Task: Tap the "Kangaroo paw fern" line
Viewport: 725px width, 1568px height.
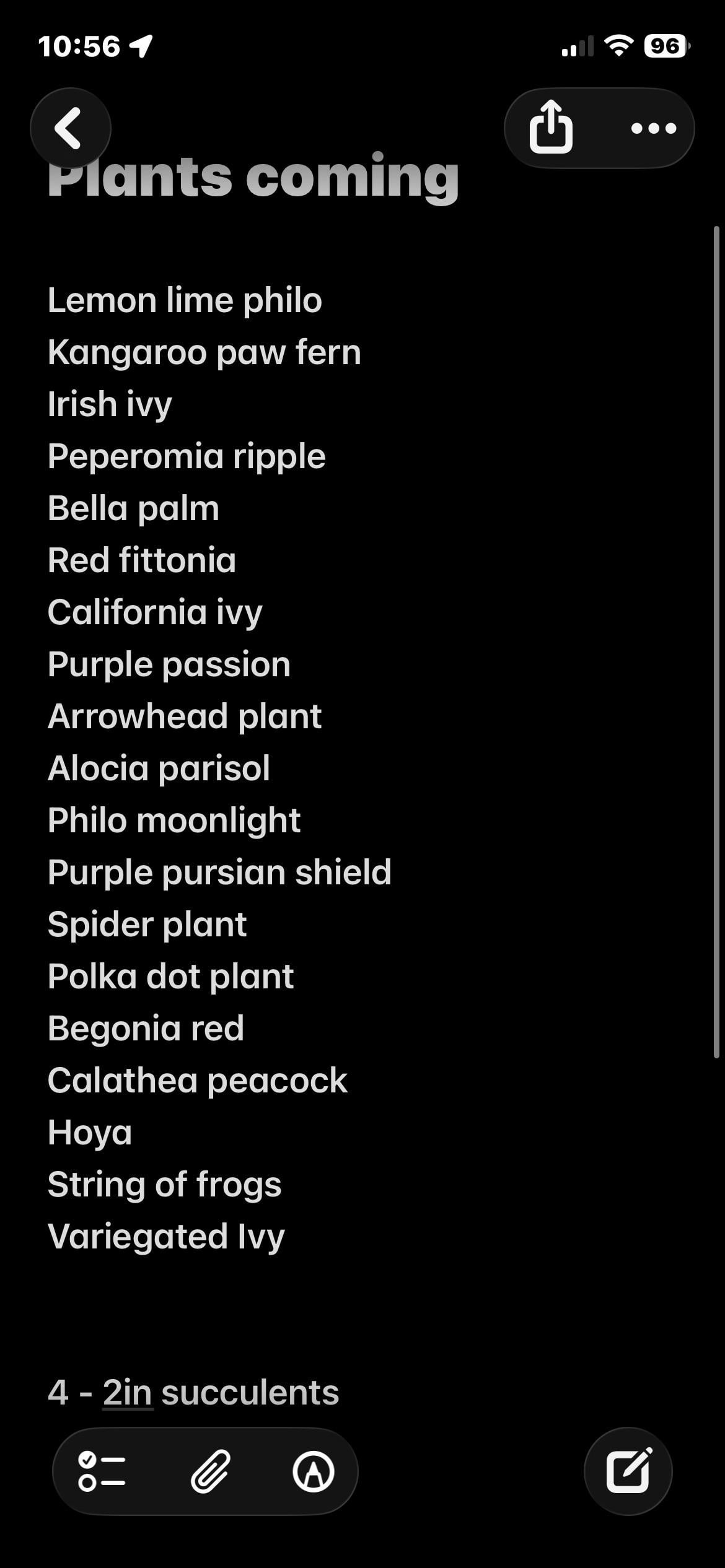Action: [204, 352]
